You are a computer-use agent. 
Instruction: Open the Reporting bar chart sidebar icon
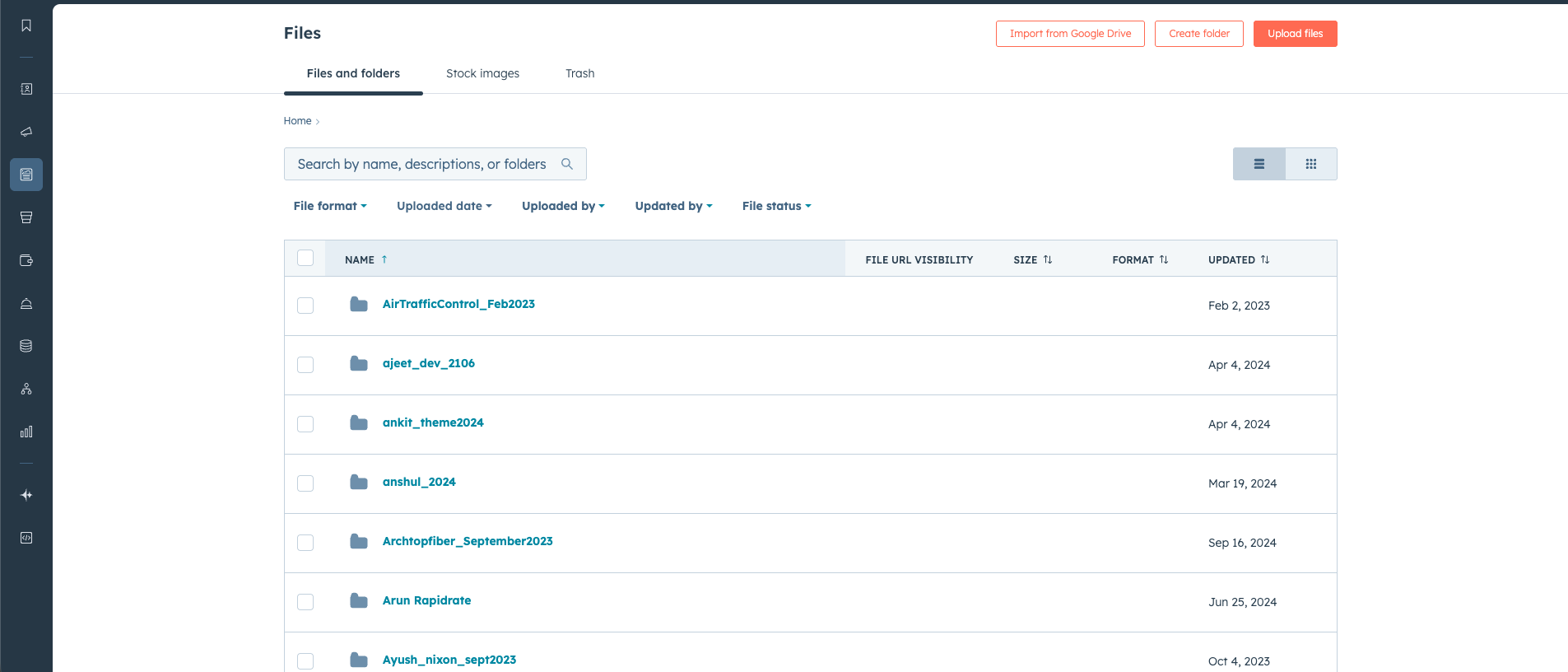26,432
